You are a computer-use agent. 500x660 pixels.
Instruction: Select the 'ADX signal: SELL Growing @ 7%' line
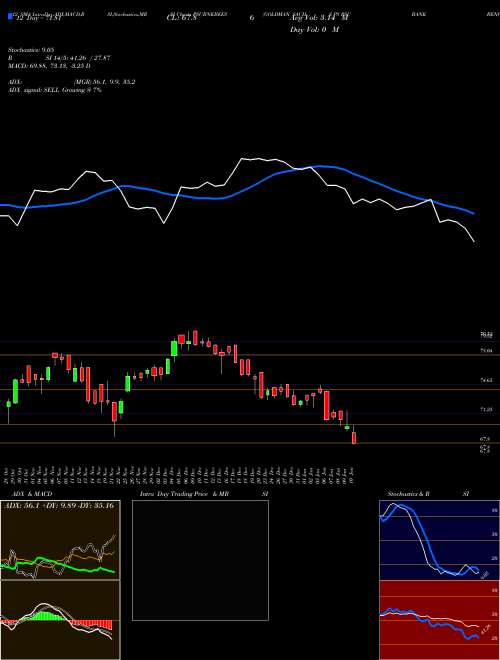coord(55,90)
